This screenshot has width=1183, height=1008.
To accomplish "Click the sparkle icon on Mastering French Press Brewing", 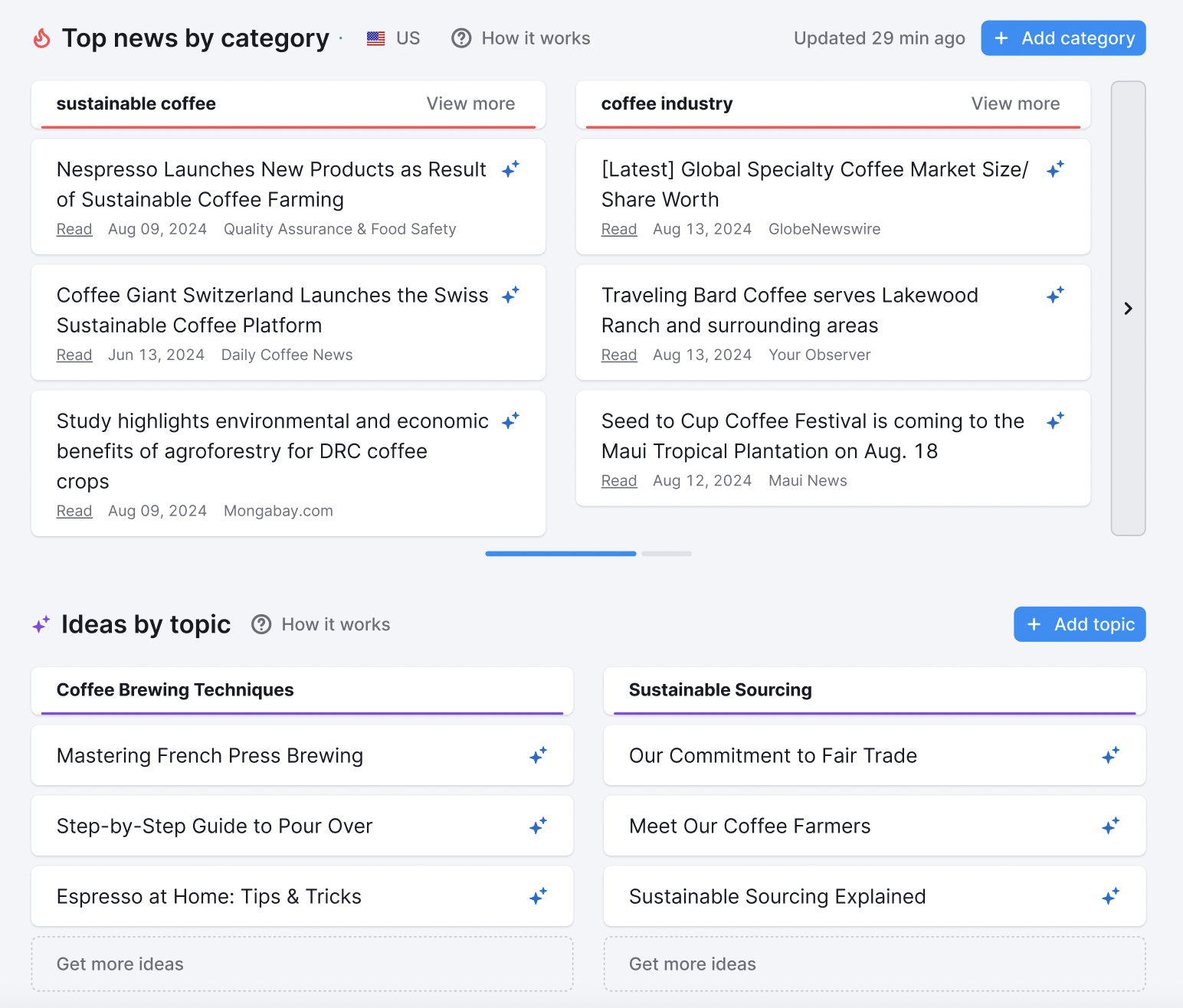I will [538, 755].
